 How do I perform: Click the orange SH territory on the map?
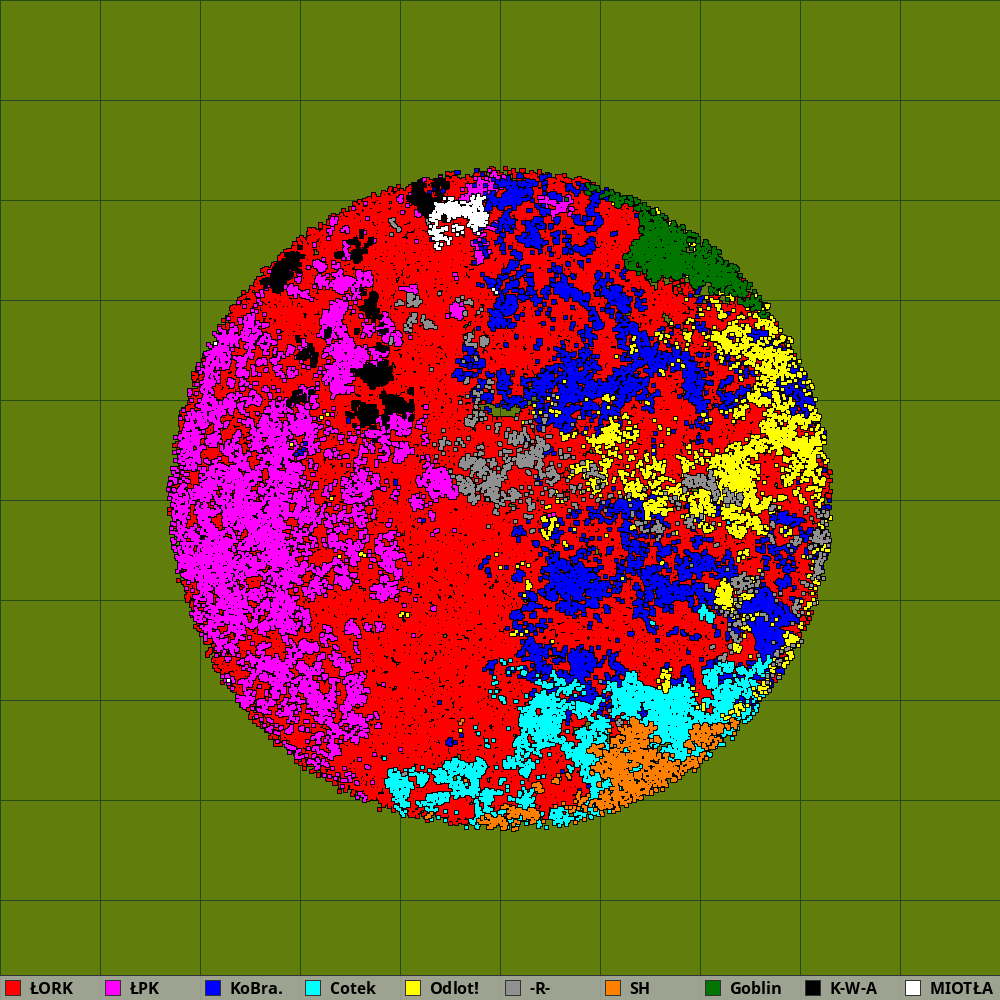(635, 765)
